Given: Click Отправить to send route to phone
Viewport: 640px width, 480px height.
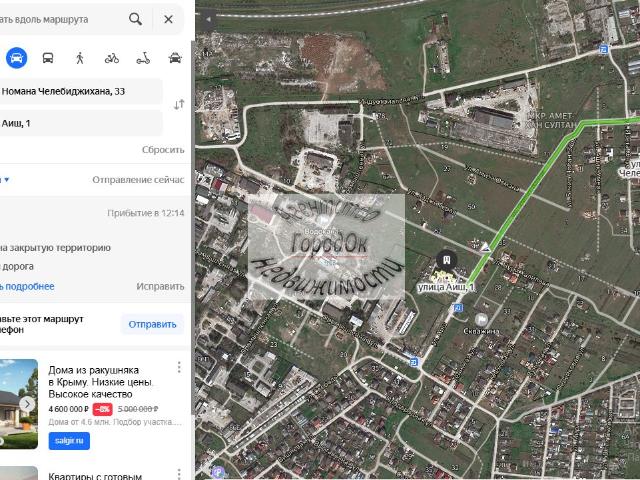Looking at the screenshot, I should point(152,324).
